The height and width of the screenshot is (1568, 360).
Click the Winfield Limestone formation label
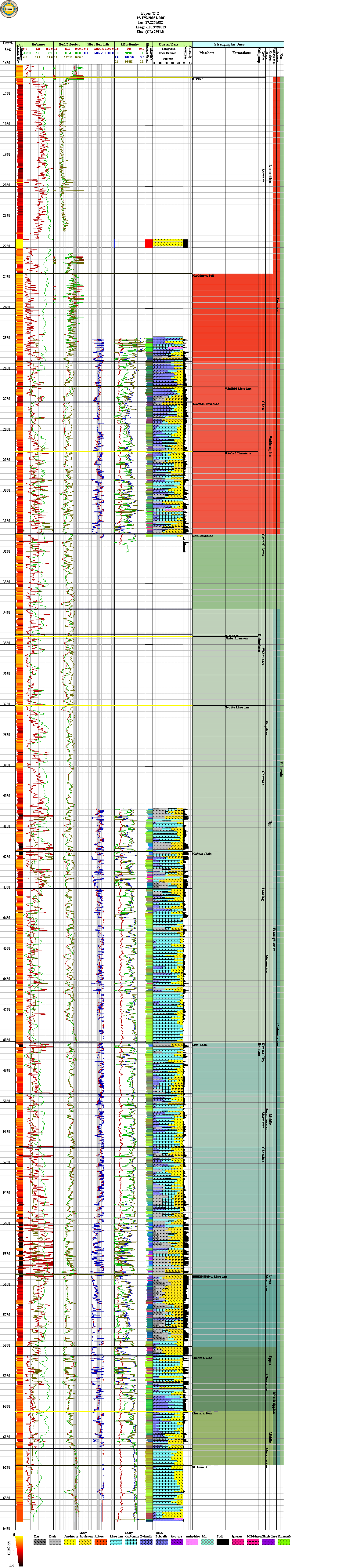pyautogui.click(x=238, y=388)
